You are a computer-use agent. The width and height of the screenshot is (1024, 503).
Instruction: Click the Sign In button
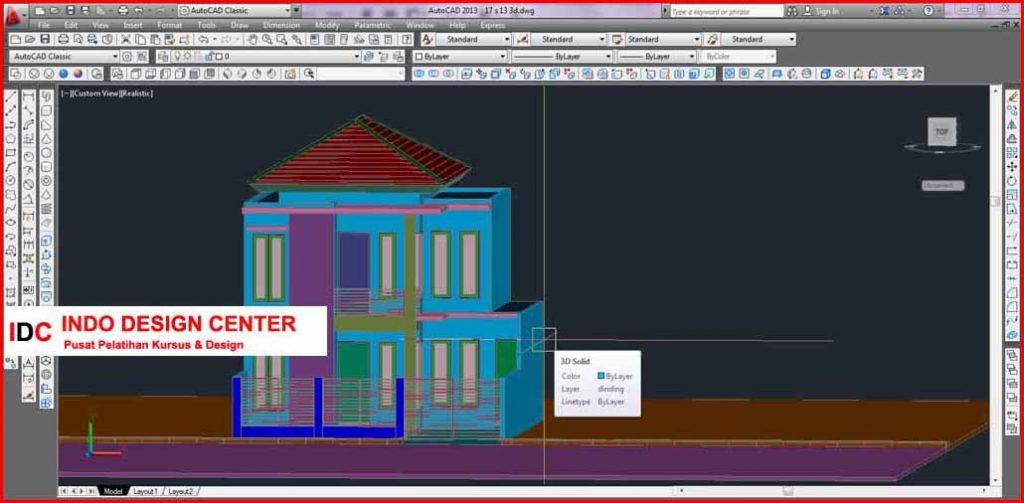822,11
